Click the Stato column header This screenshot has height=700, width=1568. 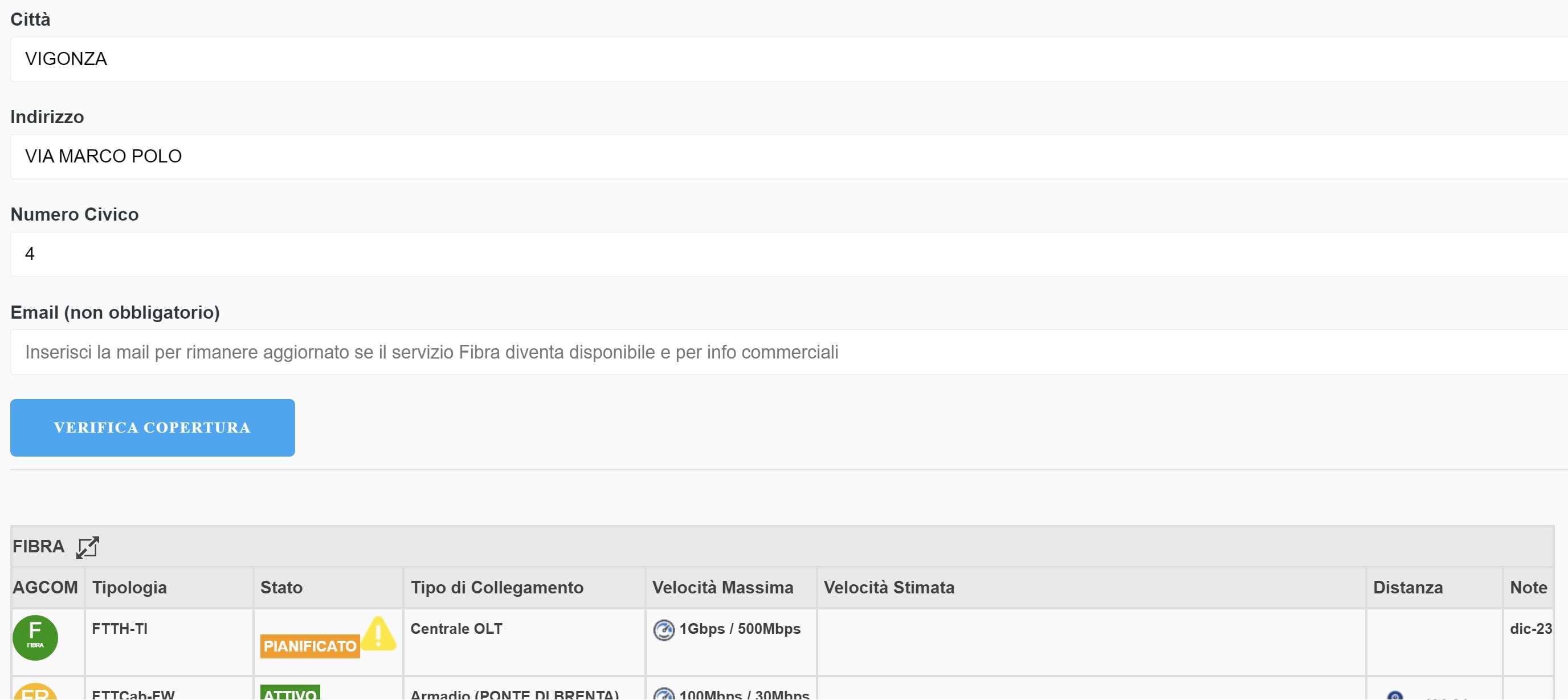click(281, 587)
